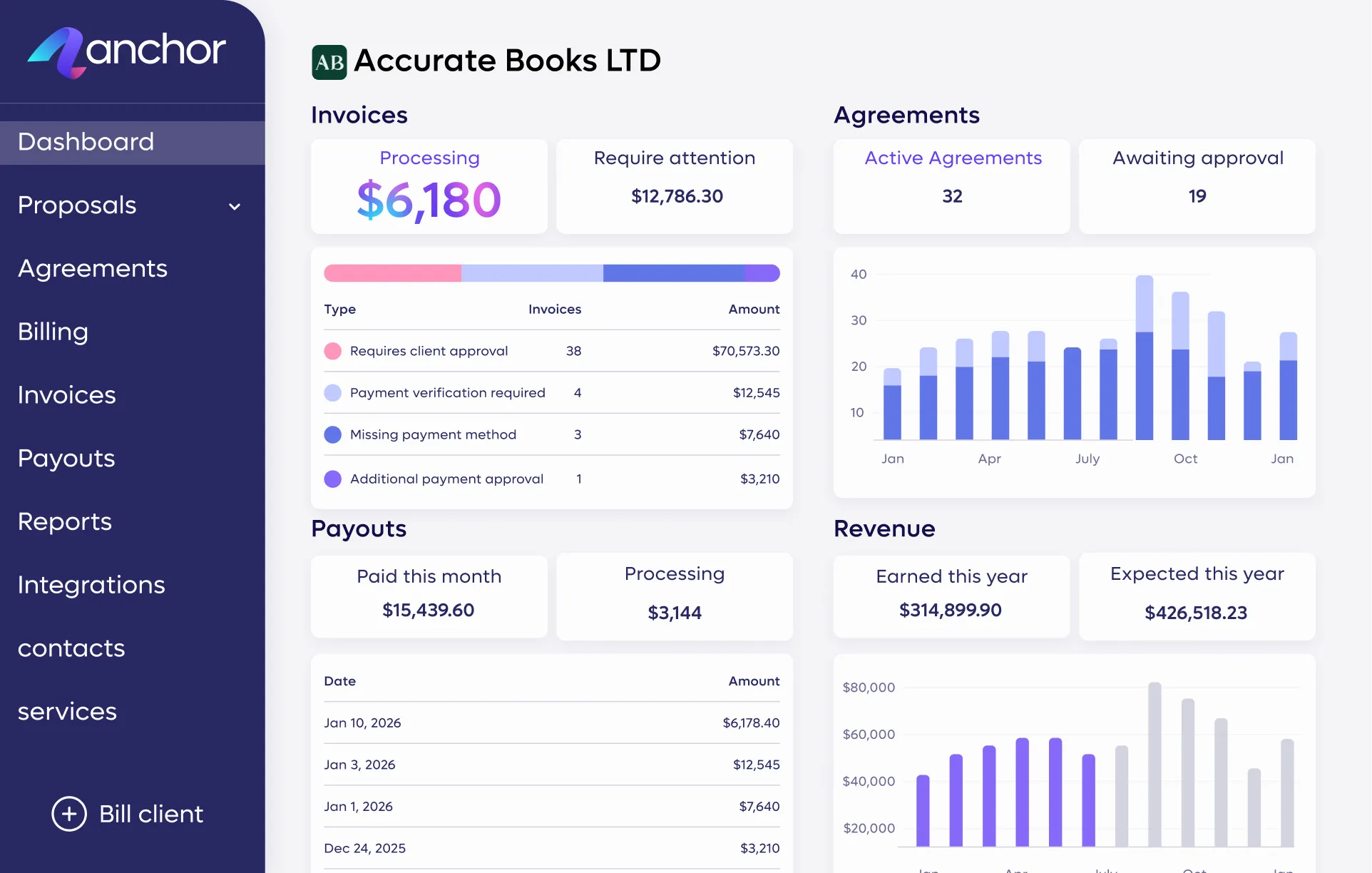Go to Billing in the sidebar
This screenshot has height=873, width=1372.
53,332
